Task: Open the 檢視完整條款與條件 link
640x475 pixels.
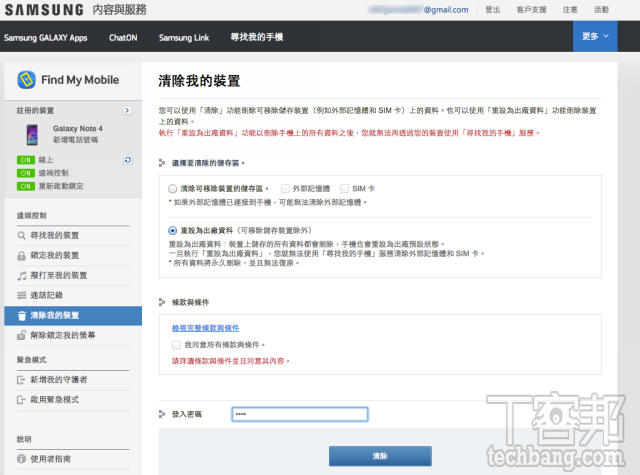Action: [205, 328]
